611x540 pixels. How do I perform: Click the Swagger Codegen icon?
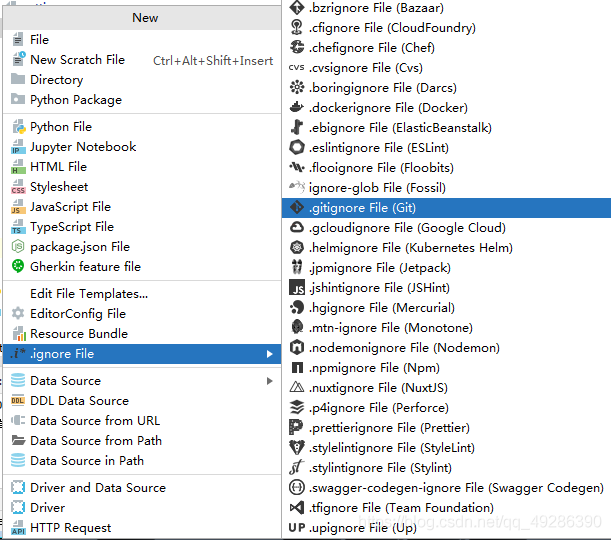point(297,487)
